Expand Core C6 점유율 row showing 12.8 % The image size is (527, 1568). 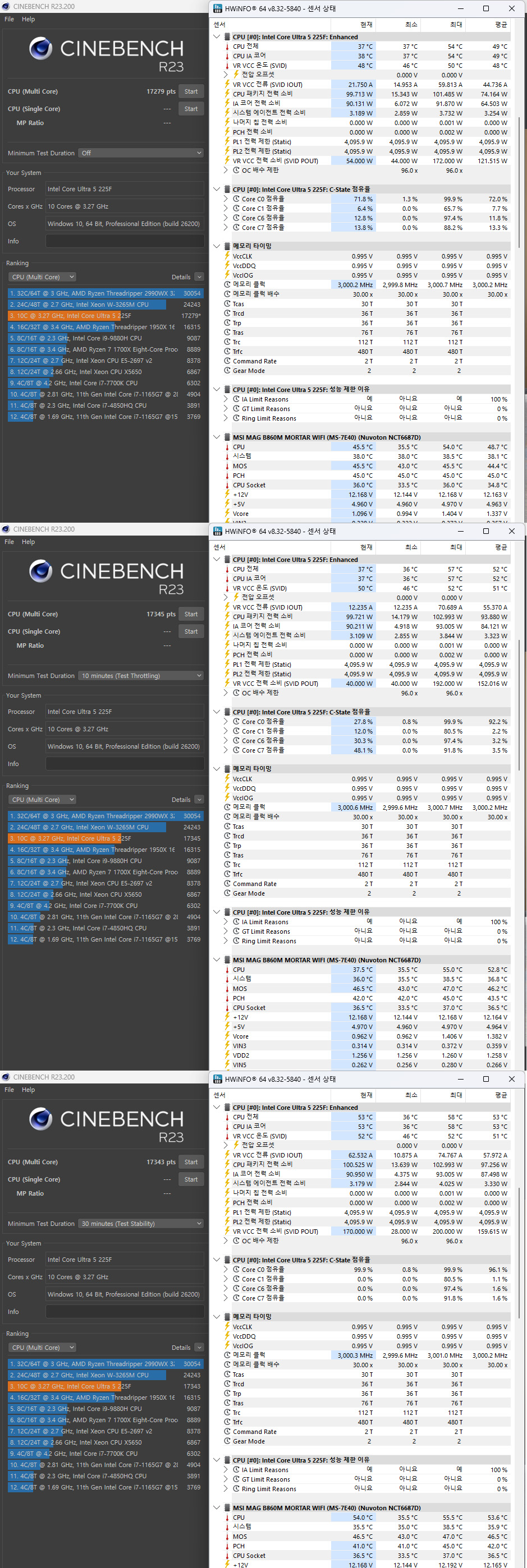point(227,218)
